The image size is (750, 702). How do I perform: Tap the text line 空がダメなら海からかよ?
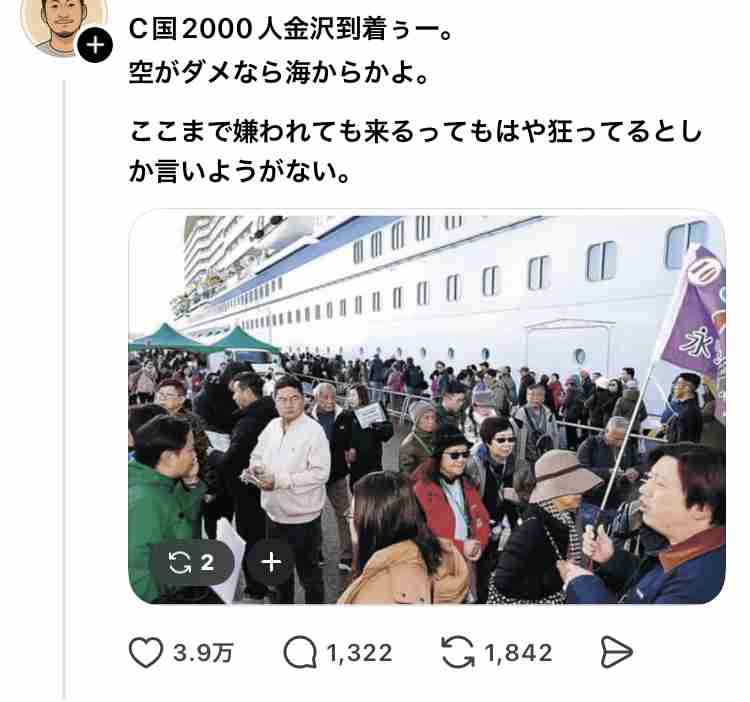(279, 73)
